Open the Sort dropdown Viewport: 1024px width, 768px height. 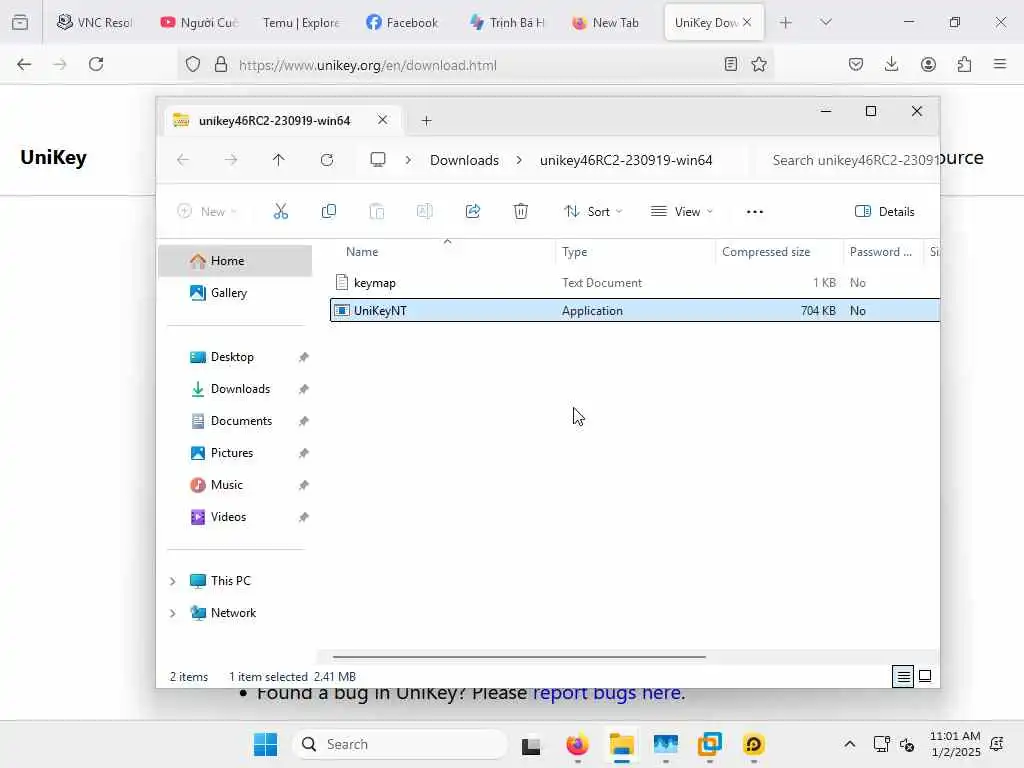click(594, 212)
